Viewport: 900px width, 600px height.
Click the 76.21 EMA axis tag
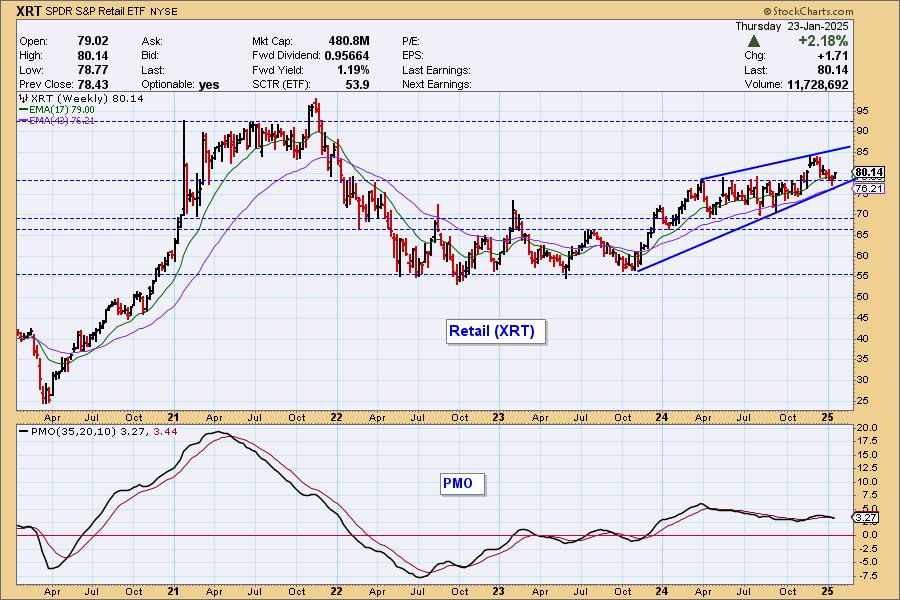click(868, 188)
